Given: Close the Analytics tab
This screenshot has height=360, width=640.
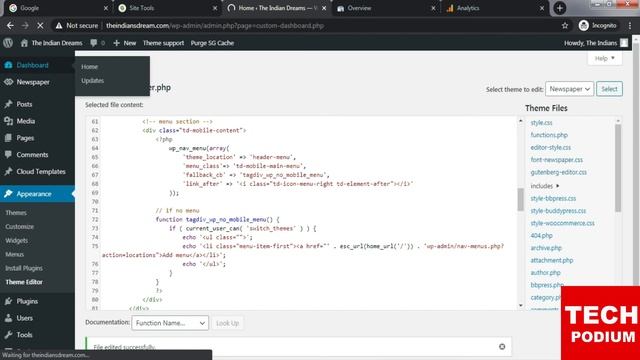Looking at the screenshot, I should pyautogui.click(x=542, y=8).
